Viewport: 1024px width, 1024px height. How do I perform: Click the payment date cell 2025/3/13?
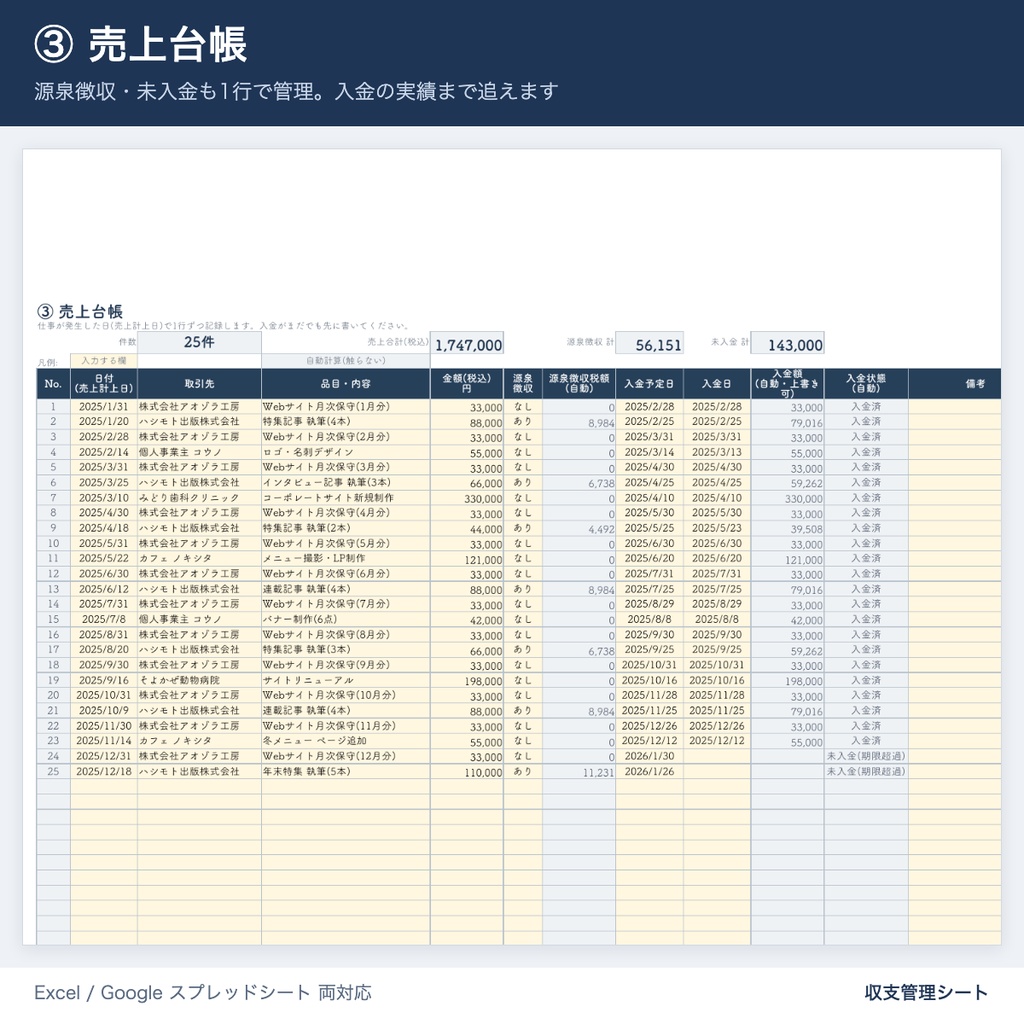coord(717,452)
